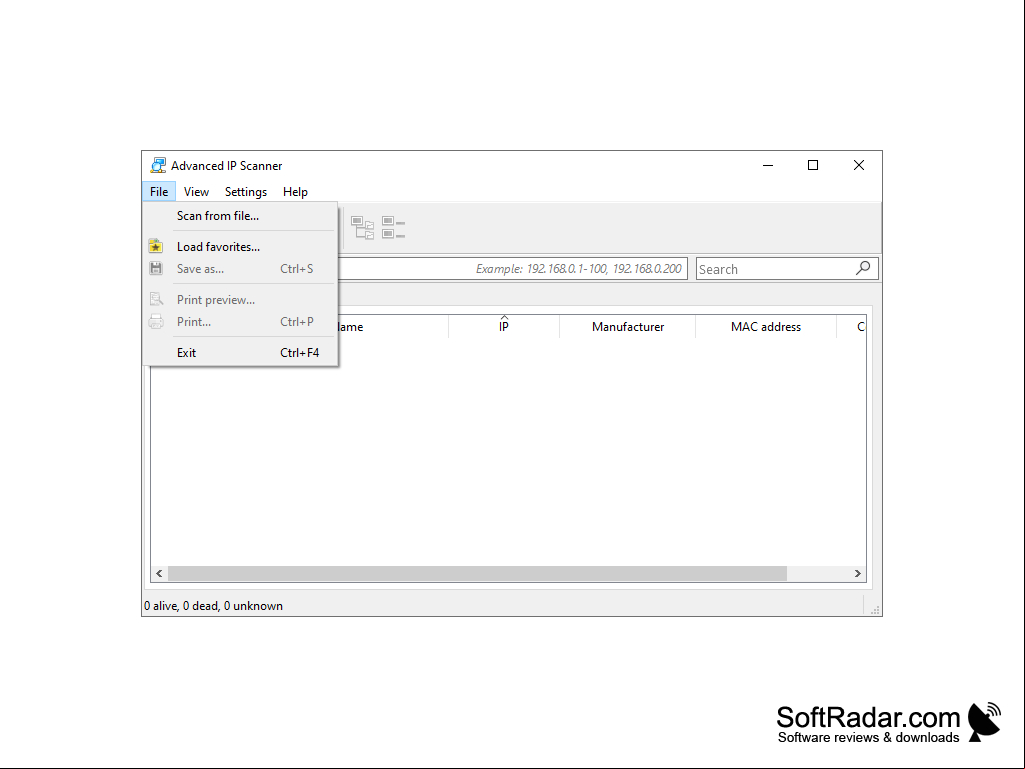Click the collapse all list toolbar icon

click(394, 228)
